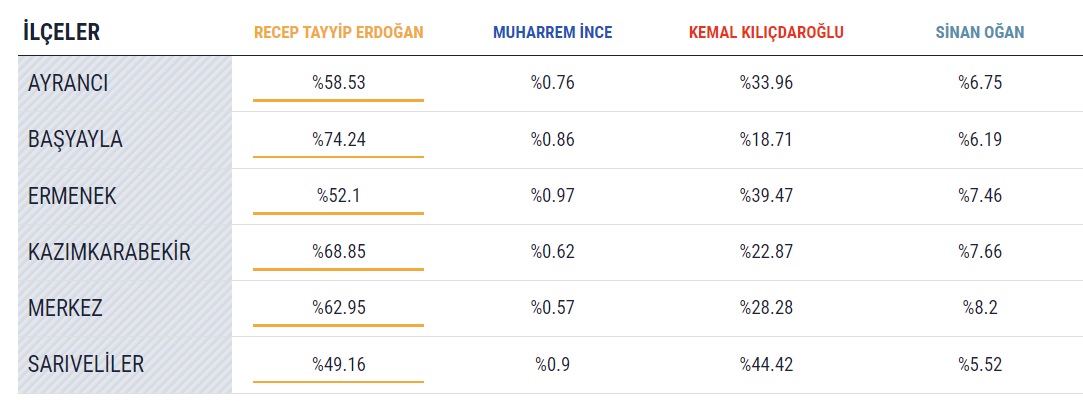1083x415 pixels.
Task: Click the İLÇELER heading
Action: [60, 32]
